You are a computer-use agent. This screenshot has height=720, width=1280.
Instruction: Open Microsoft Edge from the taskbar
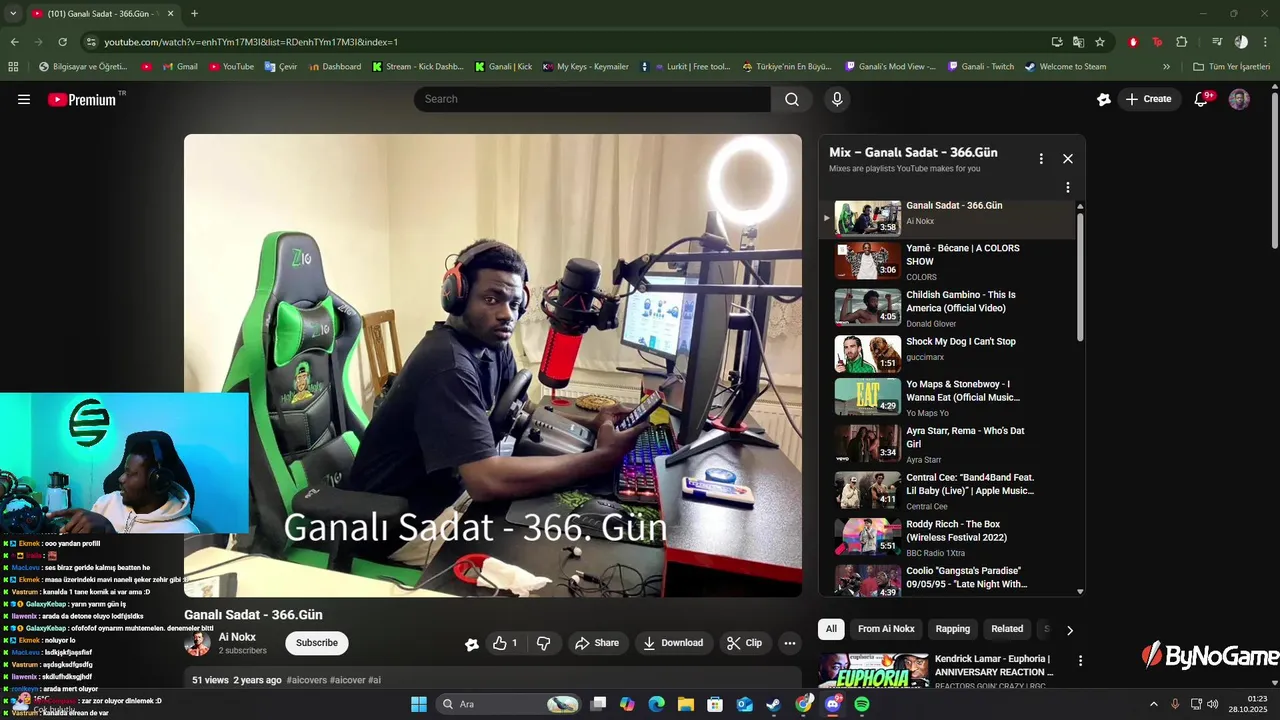click(656, 704)
